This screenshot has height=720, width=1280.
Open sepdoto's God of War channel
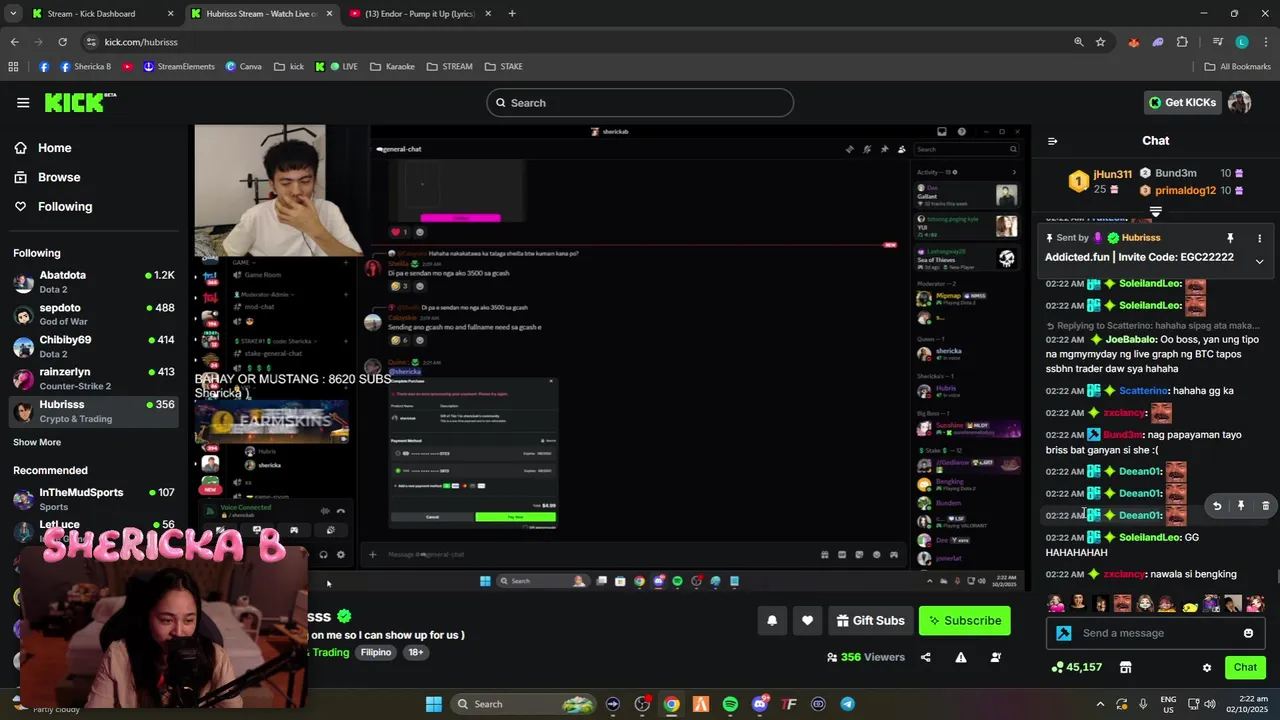94,314
